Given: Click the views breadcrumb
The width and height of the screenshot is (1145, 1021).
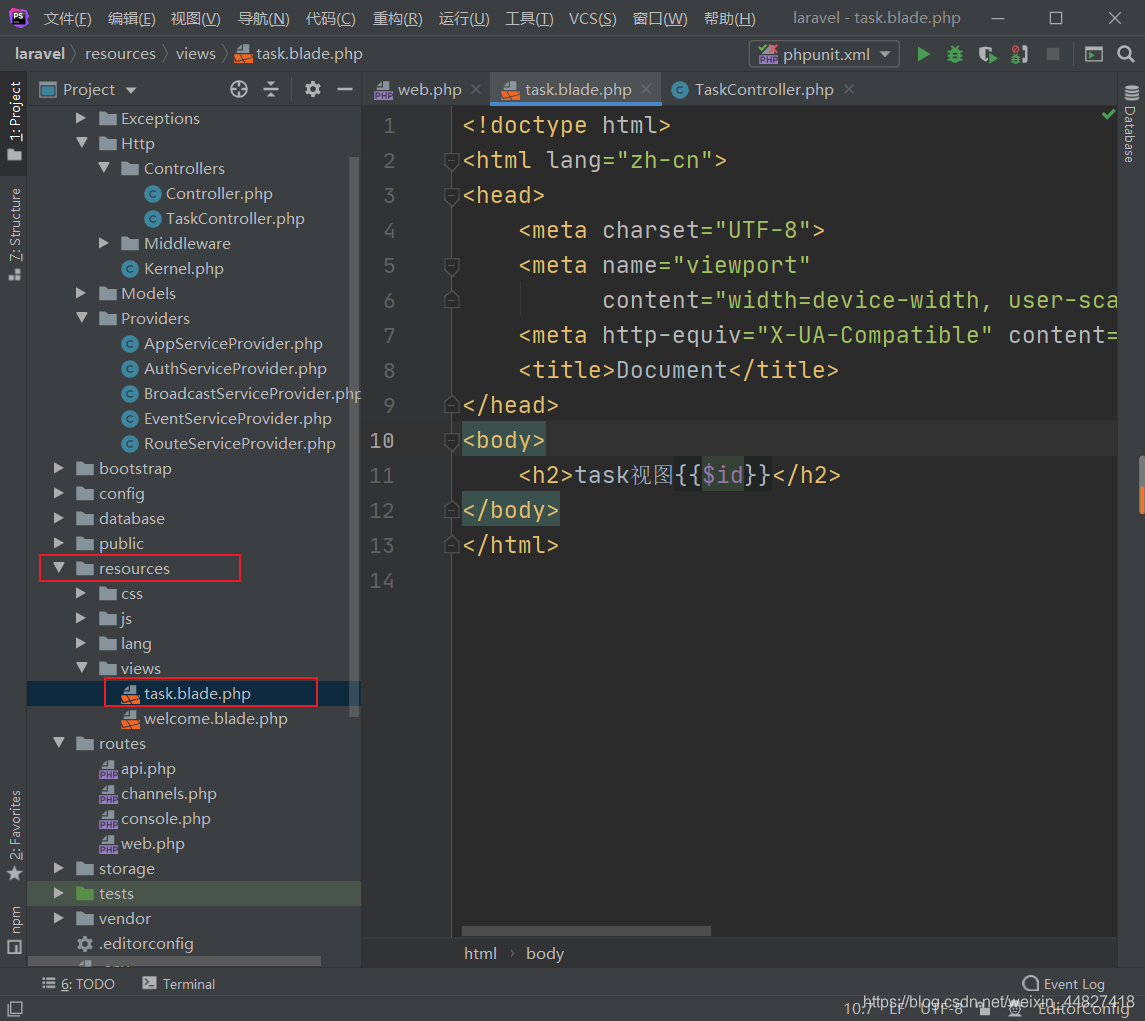Looking at the screenshot, I should point(196,54).
